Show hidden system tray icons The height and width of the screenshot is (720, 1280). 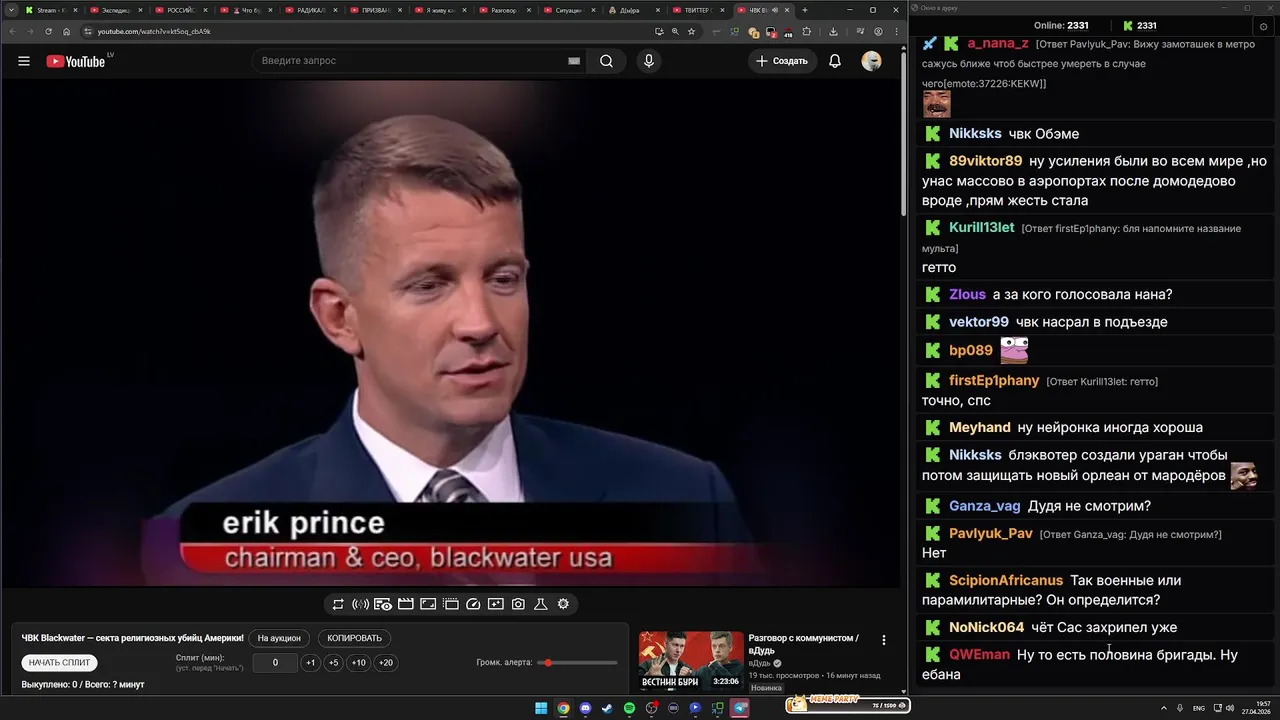[1164, 708]
